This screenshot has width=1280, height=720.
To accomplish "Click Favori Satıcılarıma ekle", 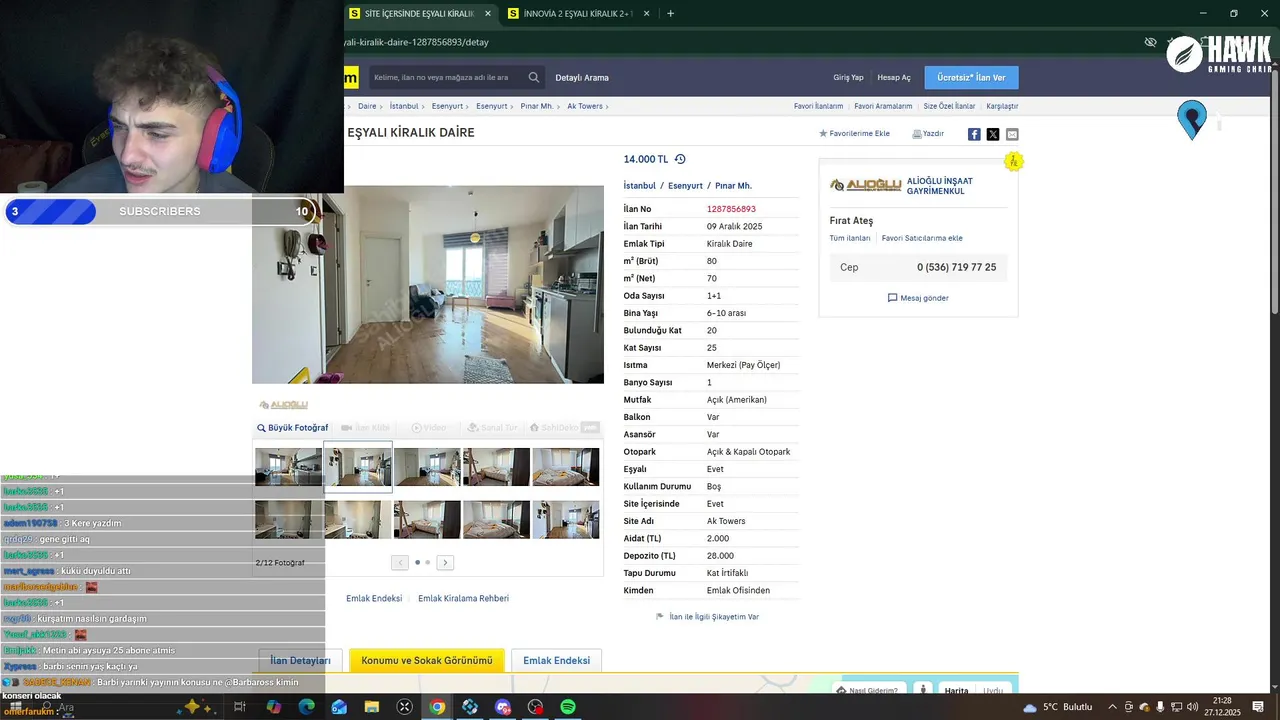I will (922, 238).
